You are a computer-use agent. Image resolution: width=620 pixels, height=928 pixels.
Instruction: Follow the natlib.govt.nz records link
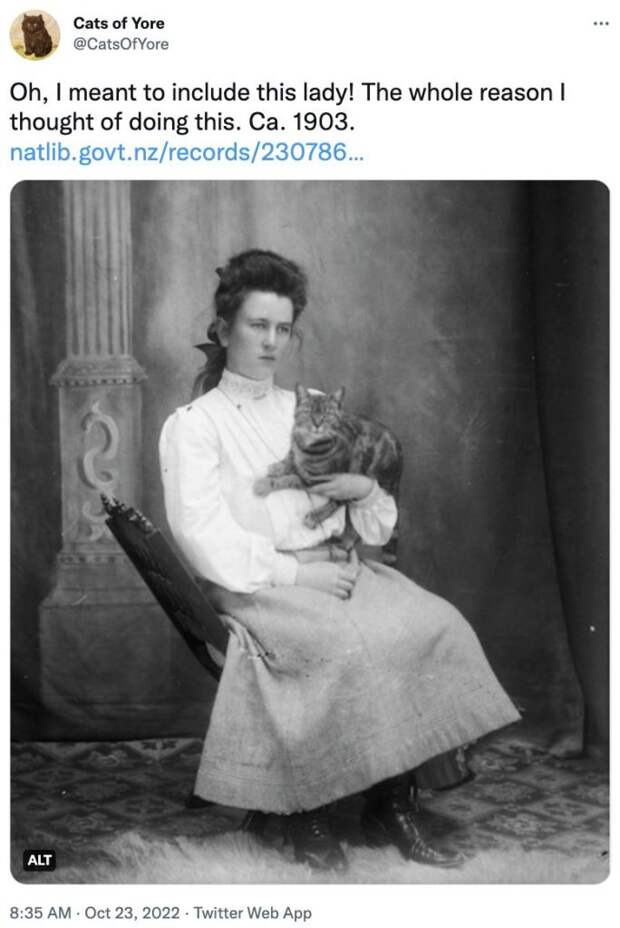(187, 152)
